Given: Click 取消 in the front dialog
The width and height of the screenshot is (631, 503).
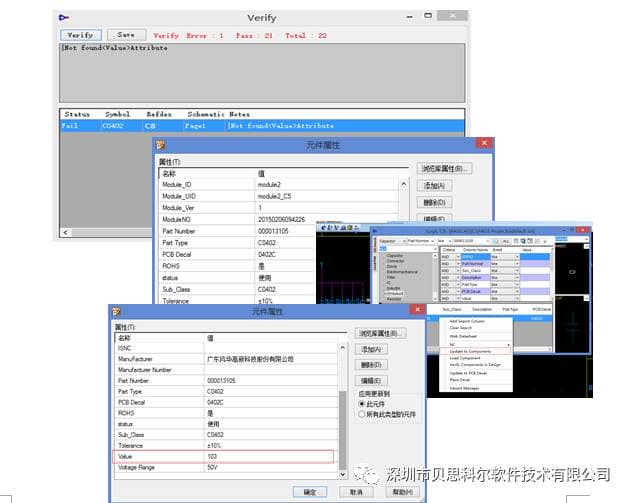Looking at the screenshot, I should pyautogui.click(x=356, y=492).
